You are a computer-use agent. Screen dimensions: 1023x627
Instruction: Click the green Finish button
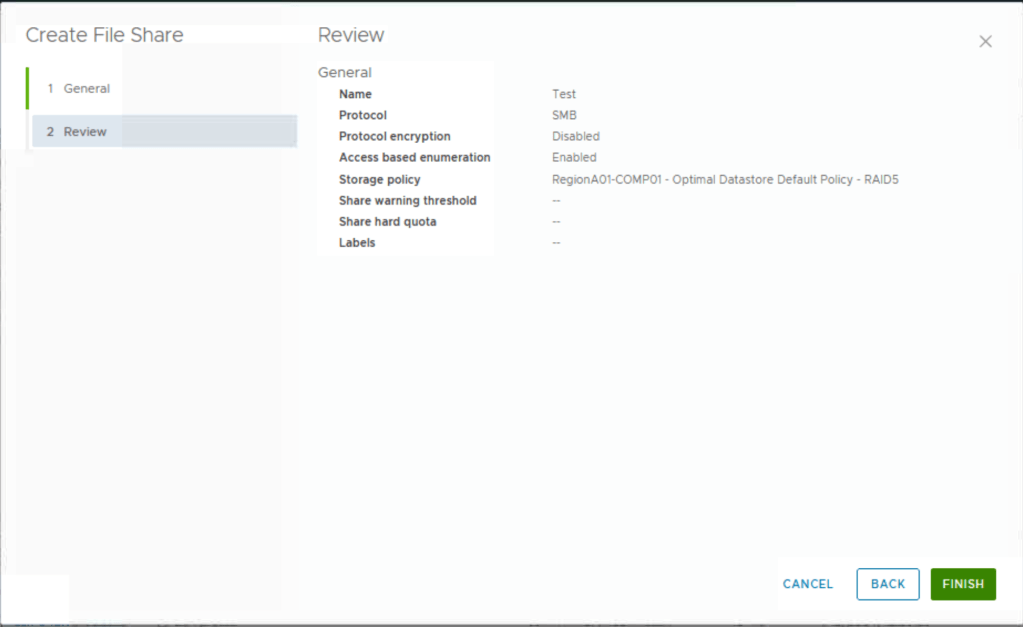pyautogui.click(x=962, y=584)
